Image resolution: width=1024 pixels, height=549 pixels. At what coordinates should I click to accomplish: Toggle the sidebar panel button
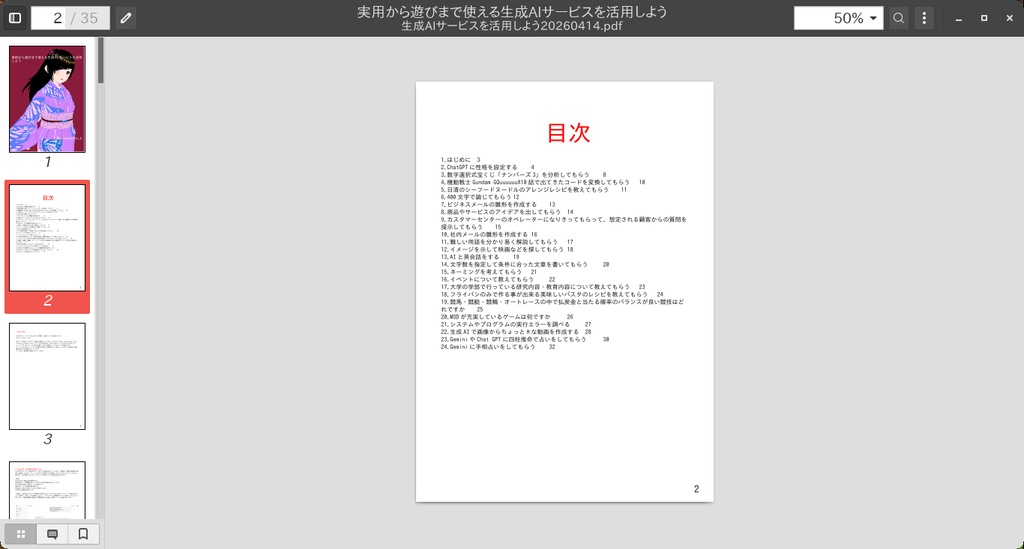[15, 18]
